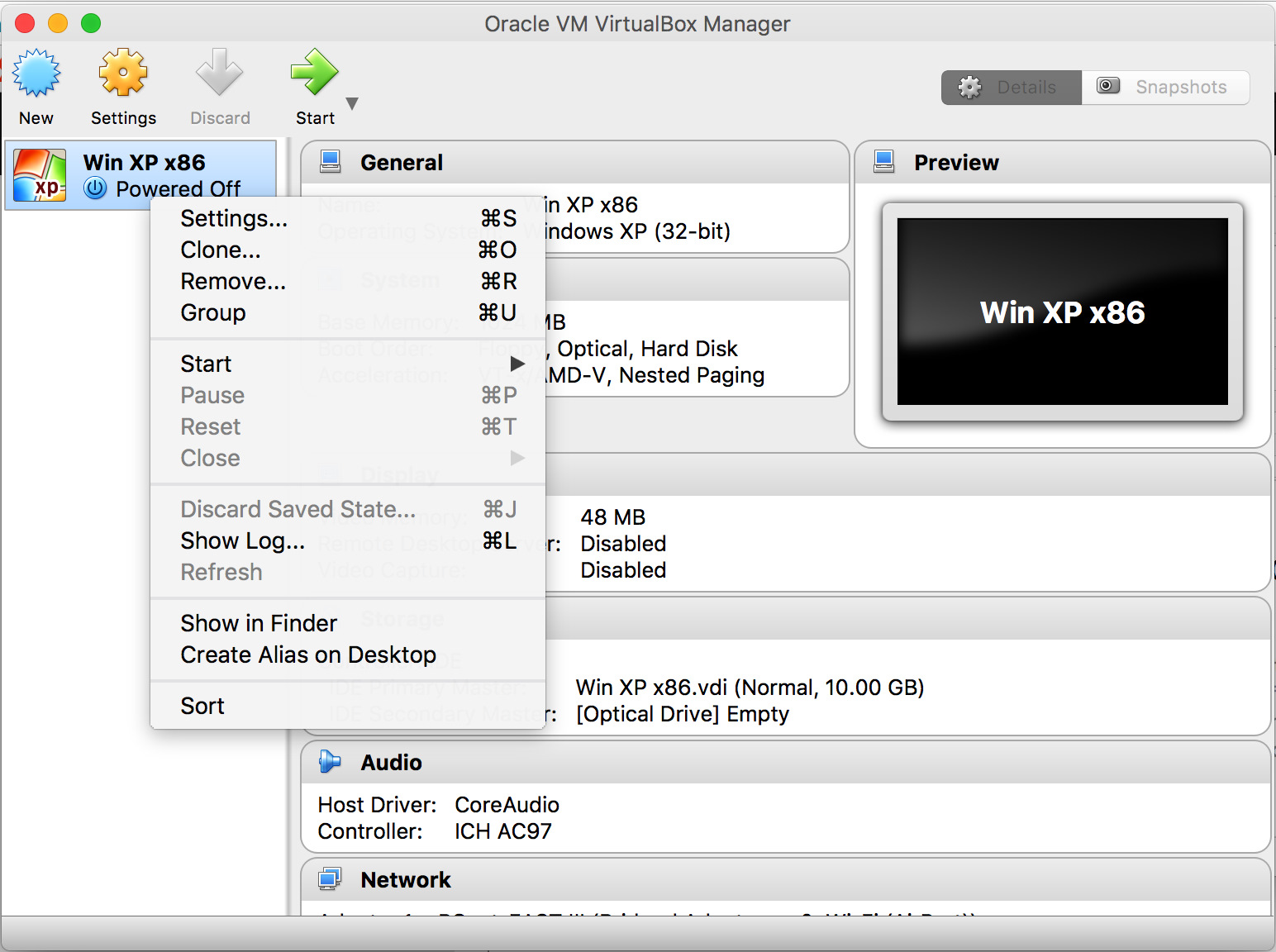Select the Win XP x86 virtual machine entry

tap(140, 175)
